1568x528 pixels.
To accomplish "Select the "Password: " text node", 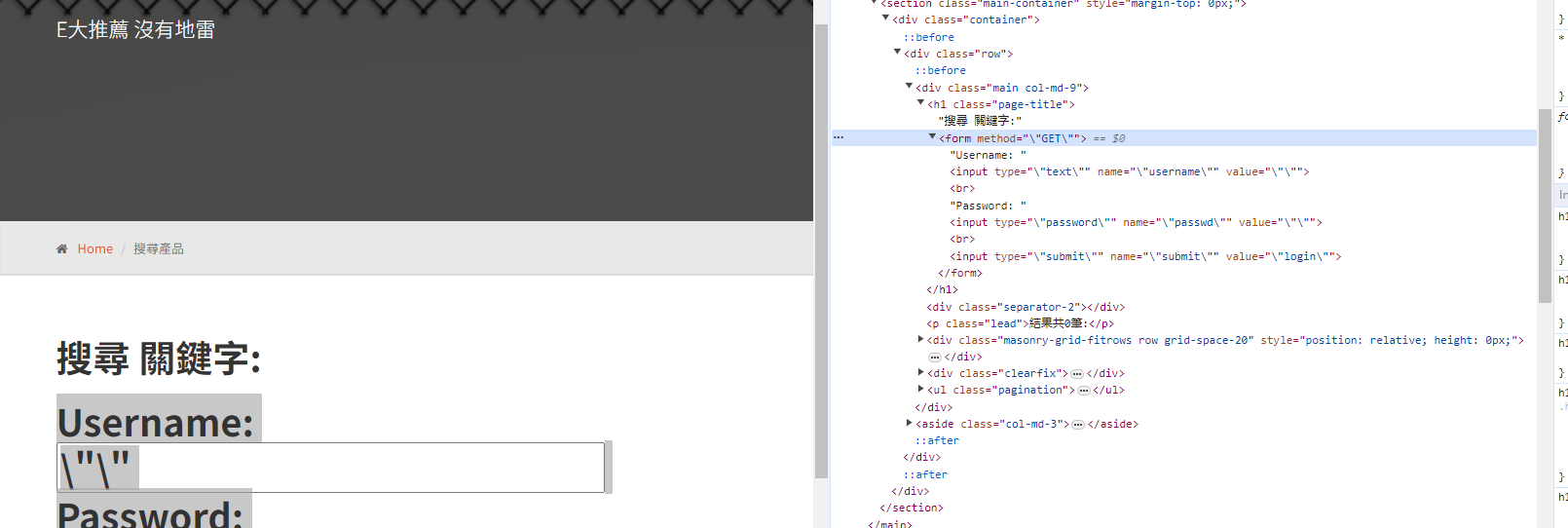I will click(988, 207).
